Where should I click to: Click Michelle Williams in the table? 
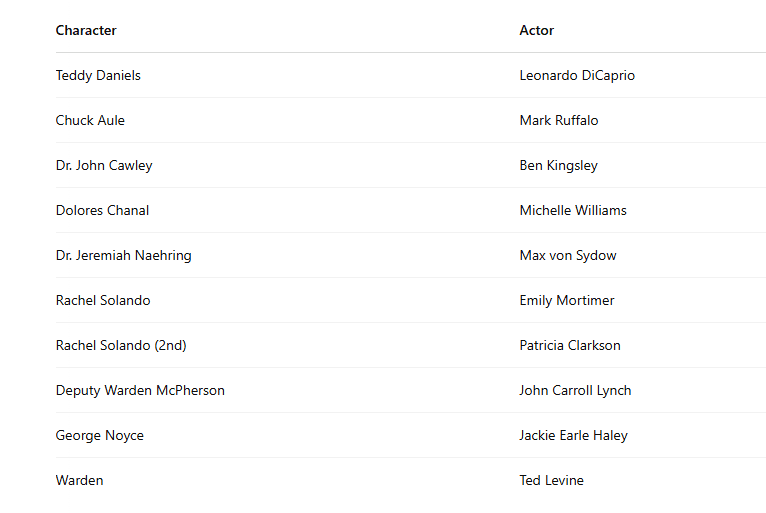pos(573,210)
